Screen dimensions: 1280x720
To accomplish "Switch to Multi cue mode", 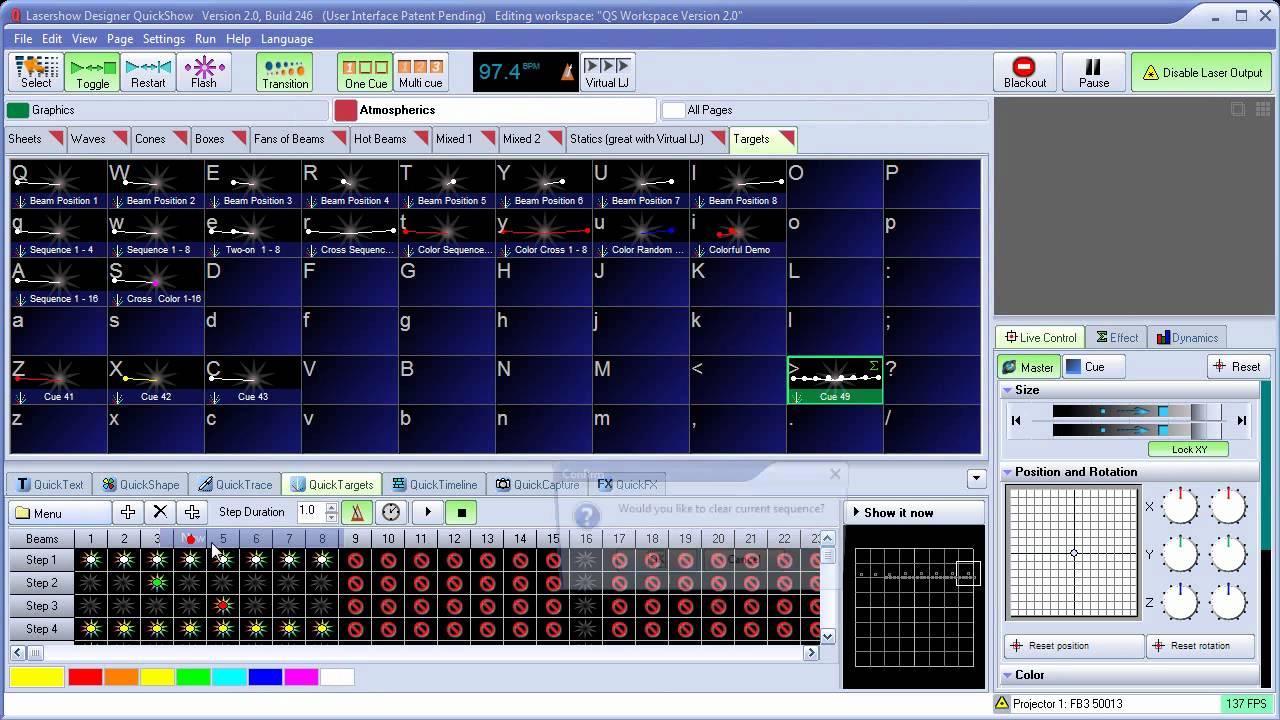I will [x=420, y=72].
